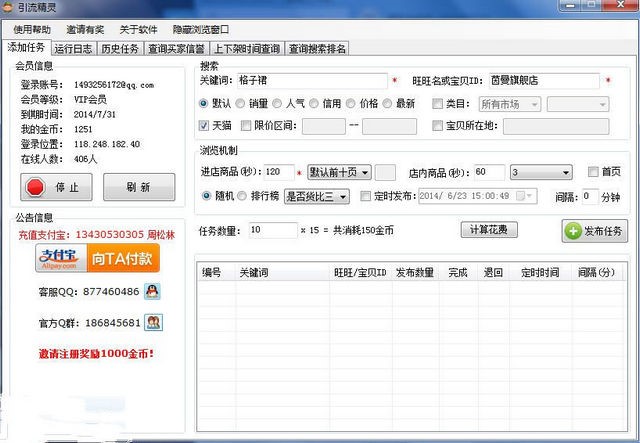The height and width of the screenshot is (443, 640).
Task: Tick the 首页 checkbox
Action: [593, 171]
